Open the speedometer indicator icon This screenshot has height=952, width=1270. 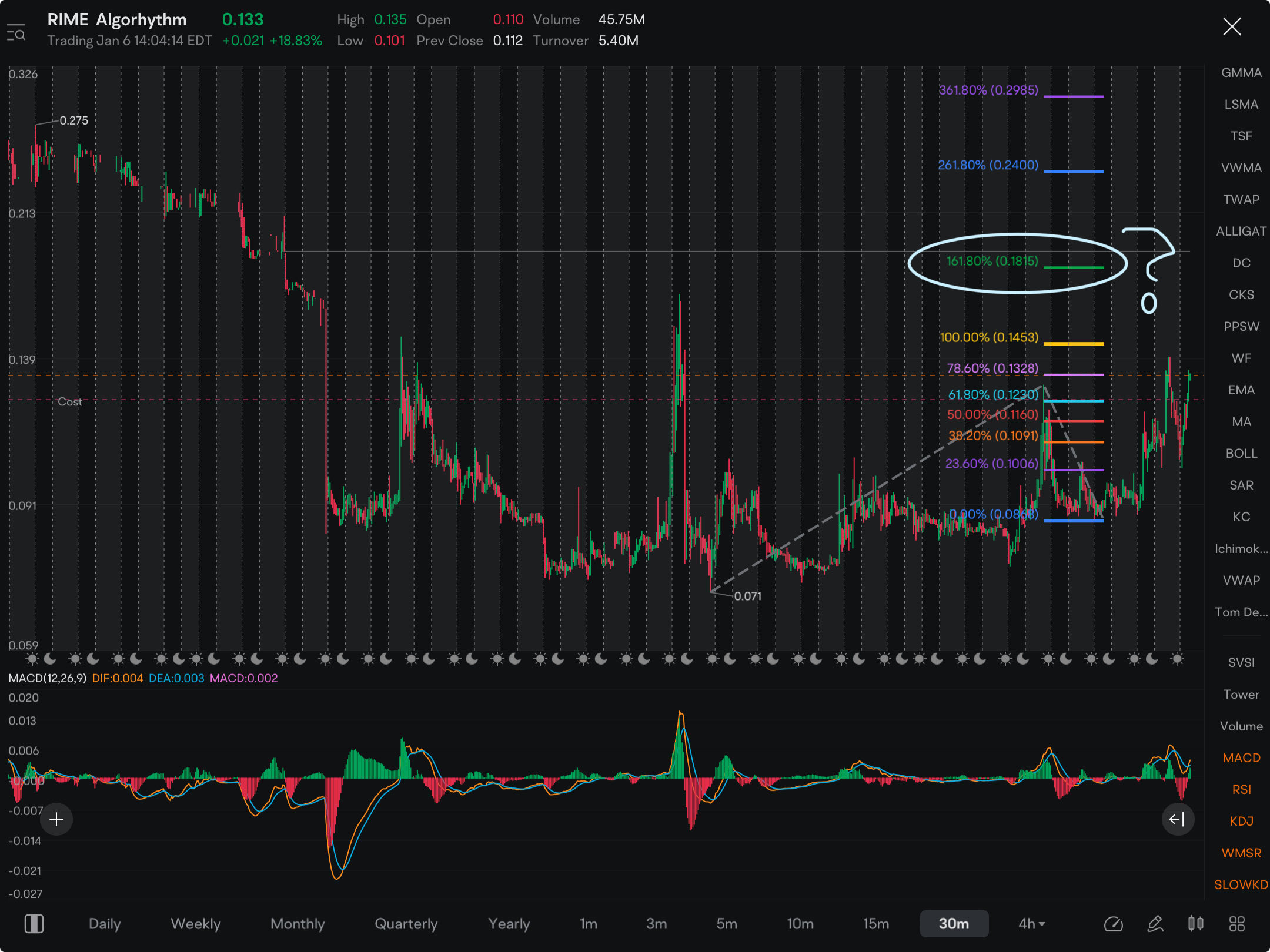coord(1114,924)
